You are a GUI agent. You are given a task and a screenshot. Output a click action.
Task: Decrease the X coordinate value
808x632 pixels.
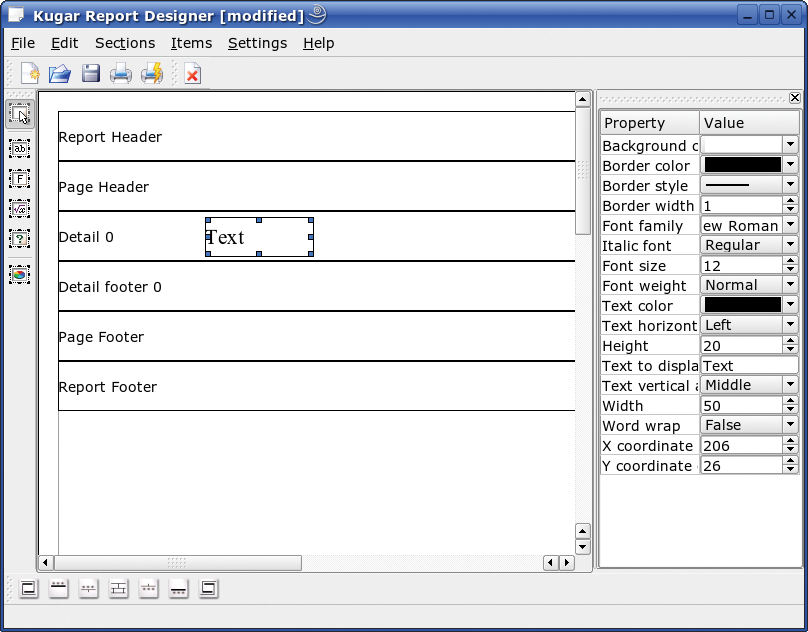click(790, 450)
